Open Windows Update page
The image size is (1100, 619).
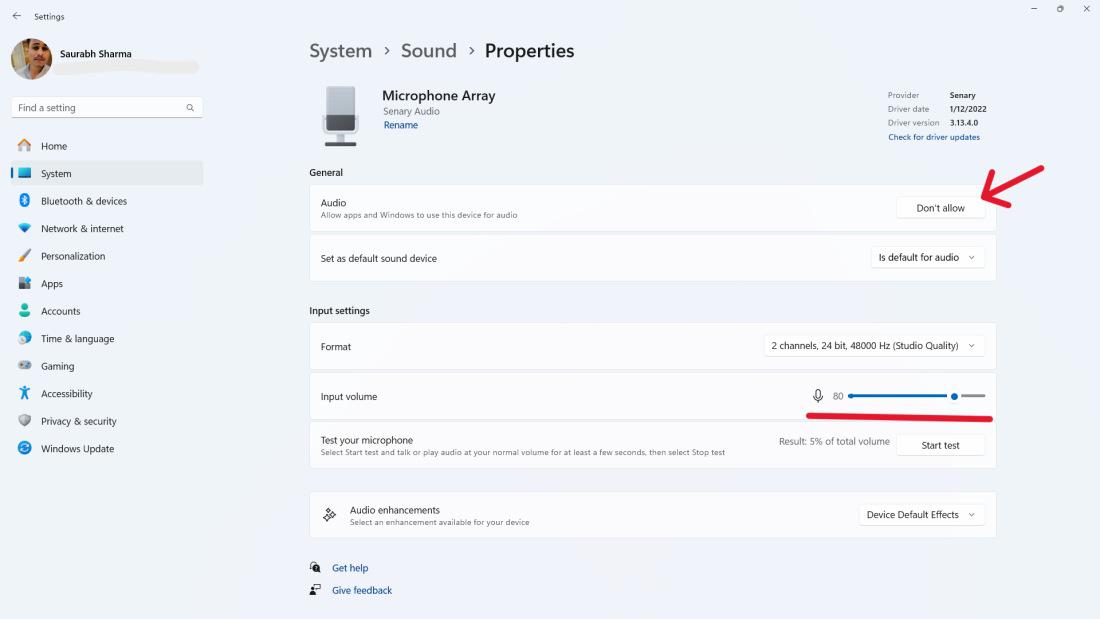(77, 449)
